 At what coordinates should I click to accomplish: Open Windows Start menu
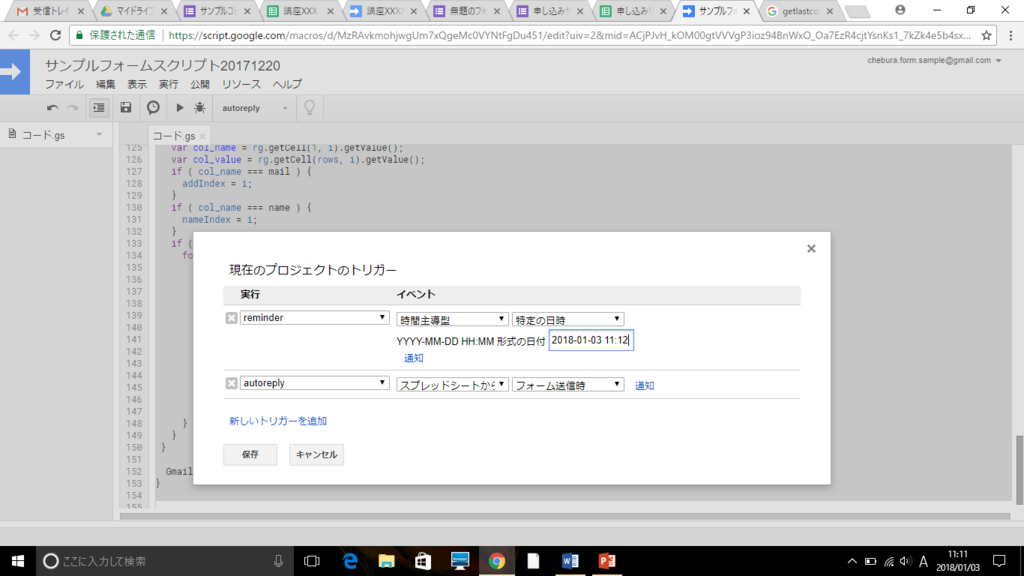click(x=18, y=561)
